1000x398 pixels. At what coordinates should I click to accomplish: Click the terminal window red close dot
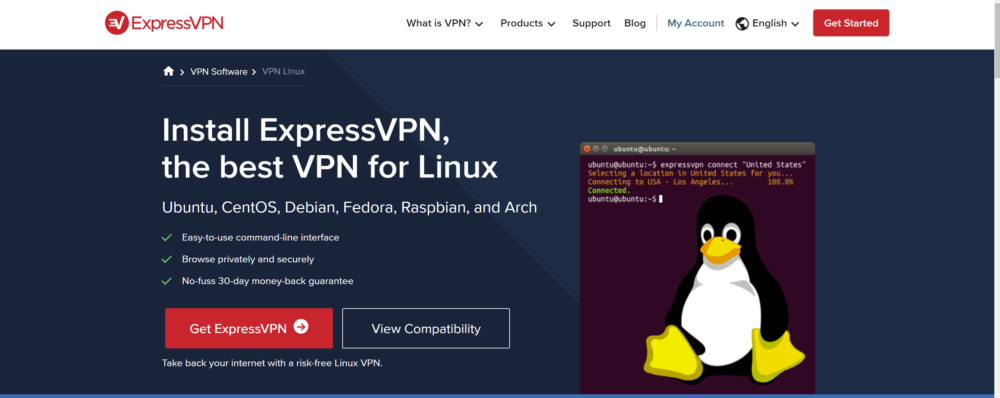[587, 149]
